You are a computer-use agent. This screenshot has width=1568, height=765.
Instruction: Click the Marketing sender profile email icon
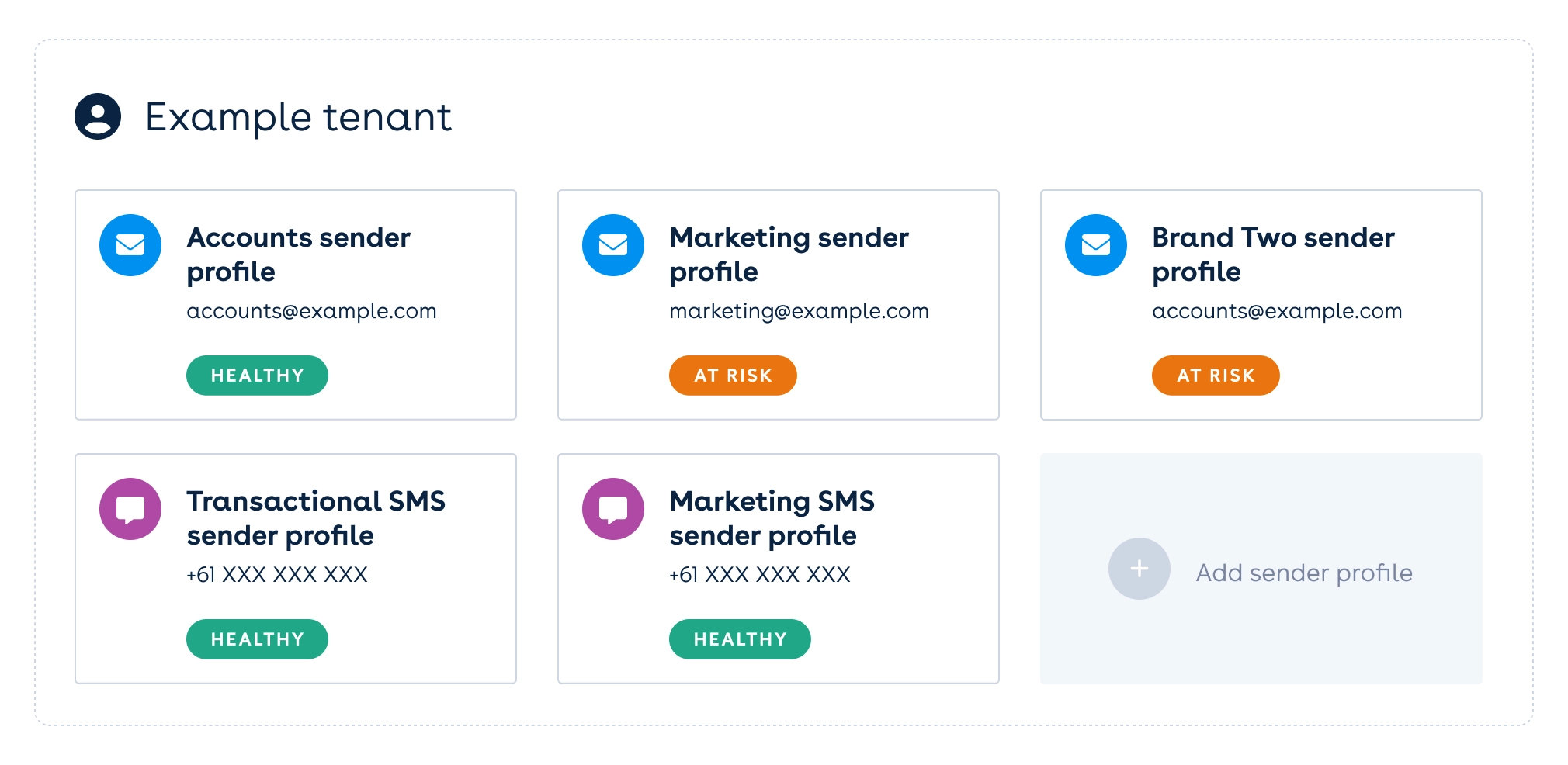(613, 245)
